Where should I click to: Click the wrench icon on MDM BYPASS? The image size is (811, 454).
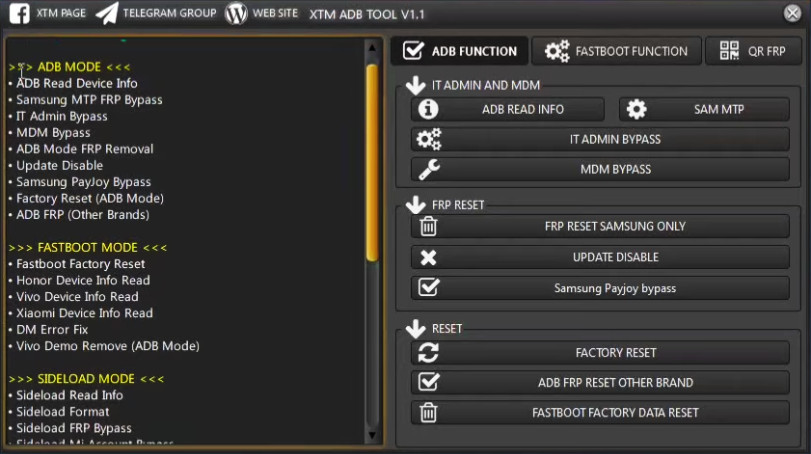click(x=429, y=169)
